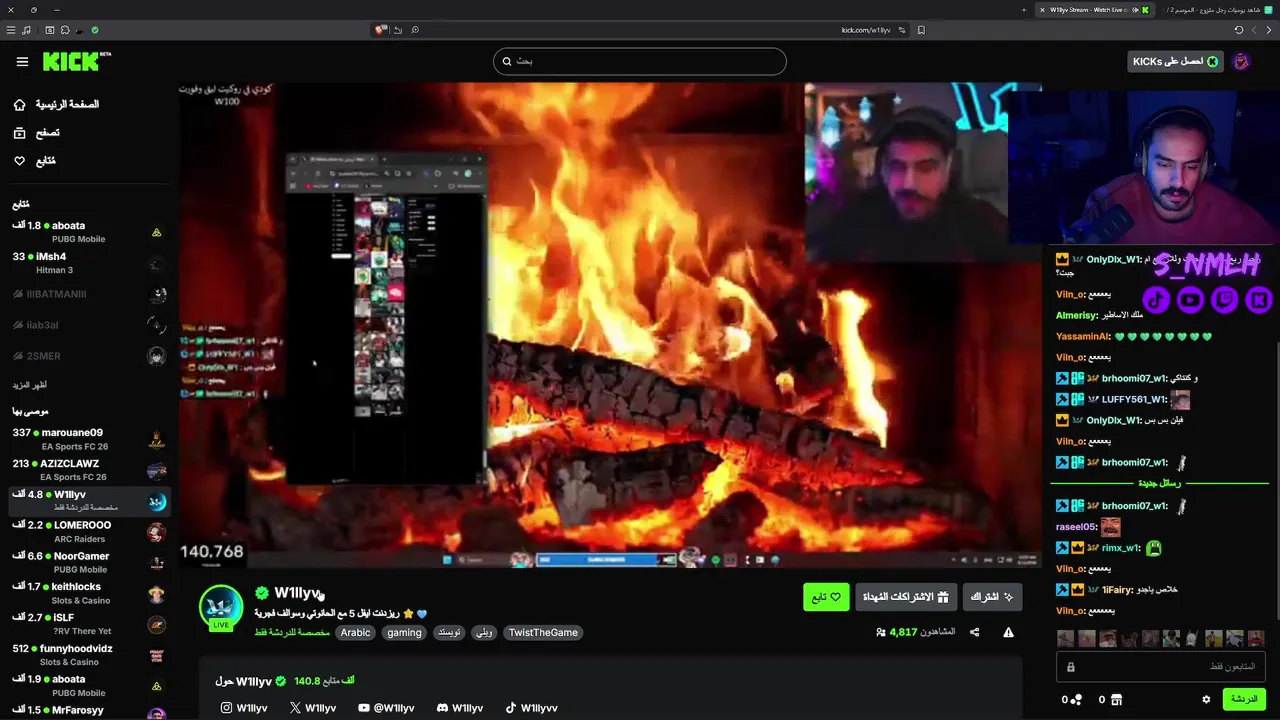Image resolution: width=1280 pixels, height=720 pixels.
Task: Click the browser music note icon
Action: tap(26, 30)
